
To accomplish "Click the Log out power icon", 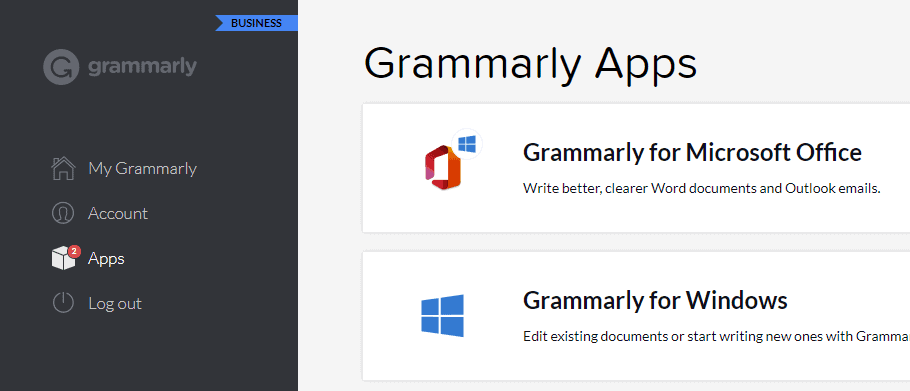I will tap(63, 303).
